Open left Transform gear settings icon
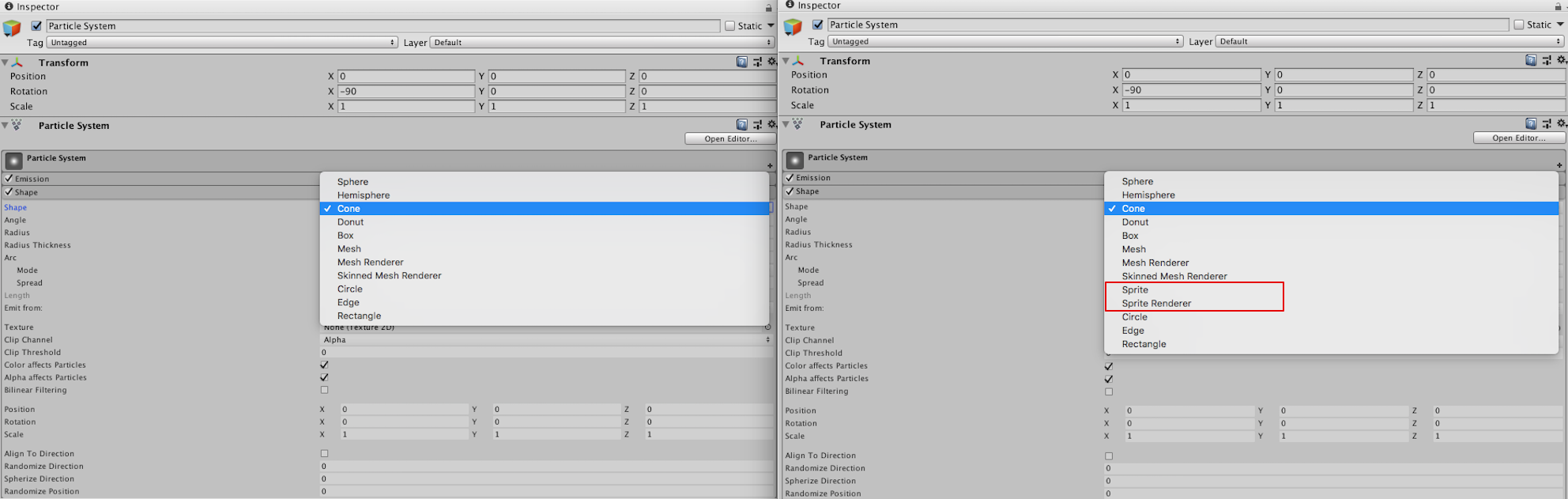Image resolution: width=1568 pixels, height=499 pixels. 771,62
